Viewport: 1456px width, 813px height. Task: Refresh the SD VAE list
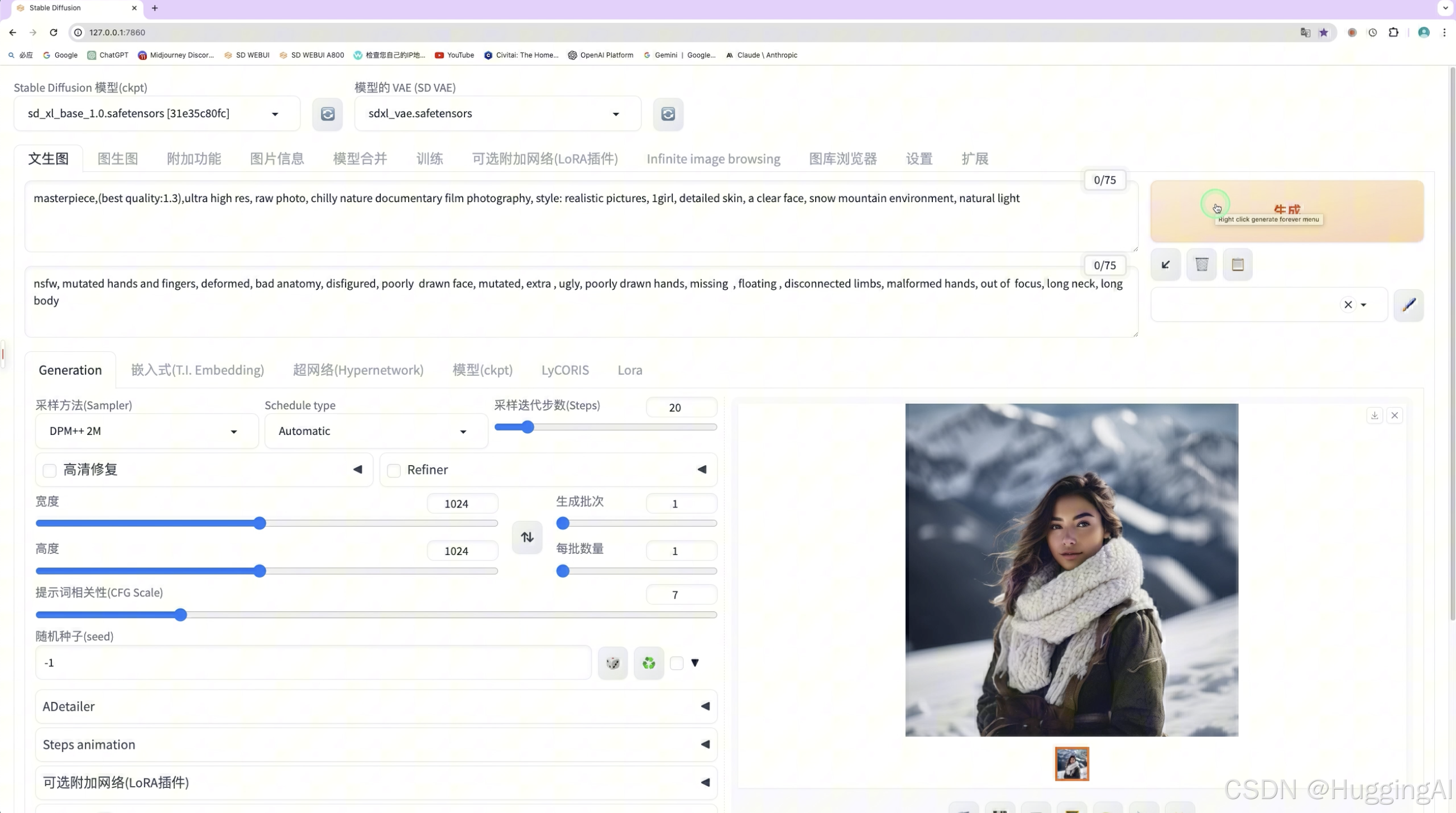(x=668, y=114)
